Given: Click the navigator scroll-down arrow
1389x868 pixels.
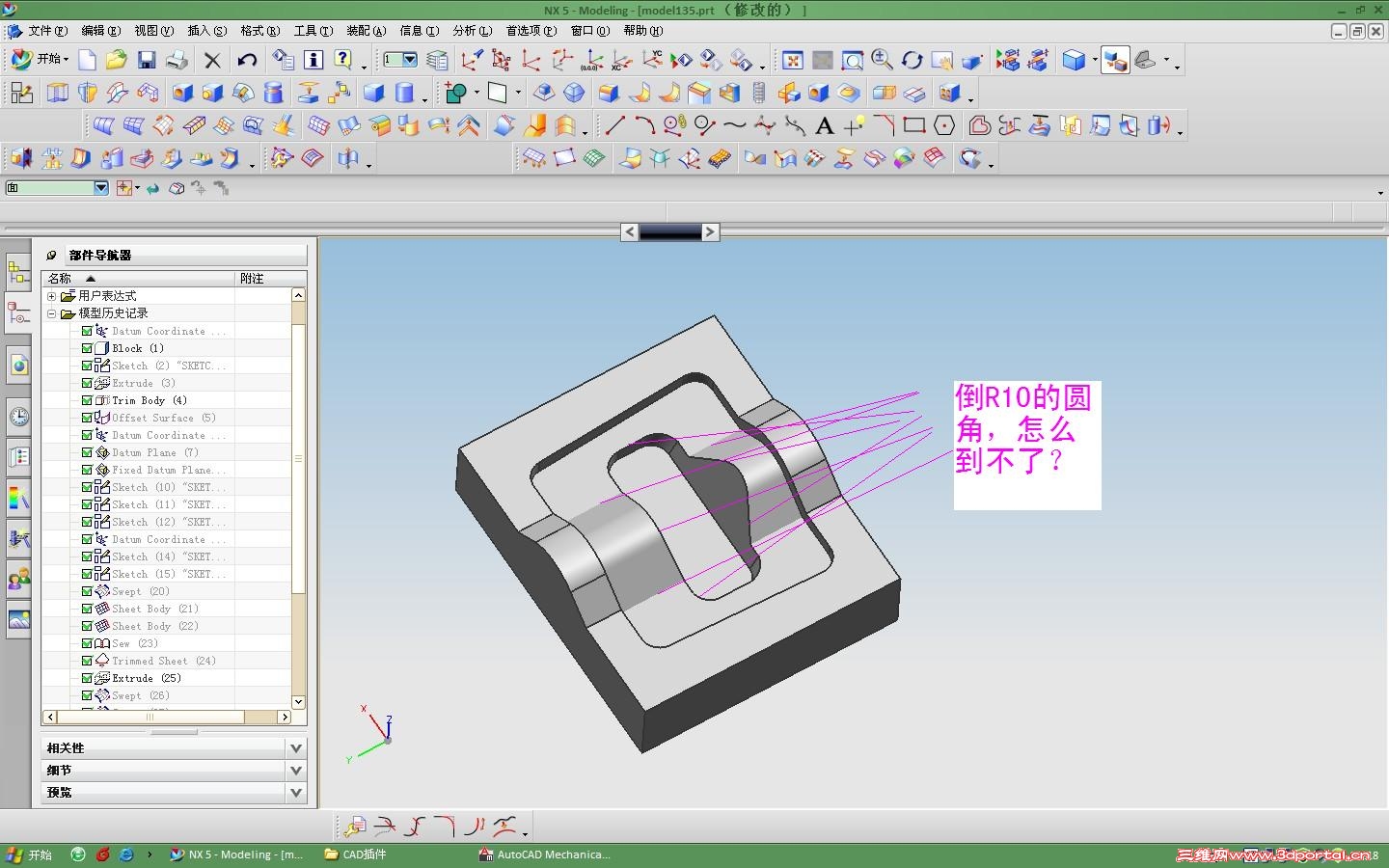Looking at the screenshot, I should pyautogui.click(x=299, y=702).
